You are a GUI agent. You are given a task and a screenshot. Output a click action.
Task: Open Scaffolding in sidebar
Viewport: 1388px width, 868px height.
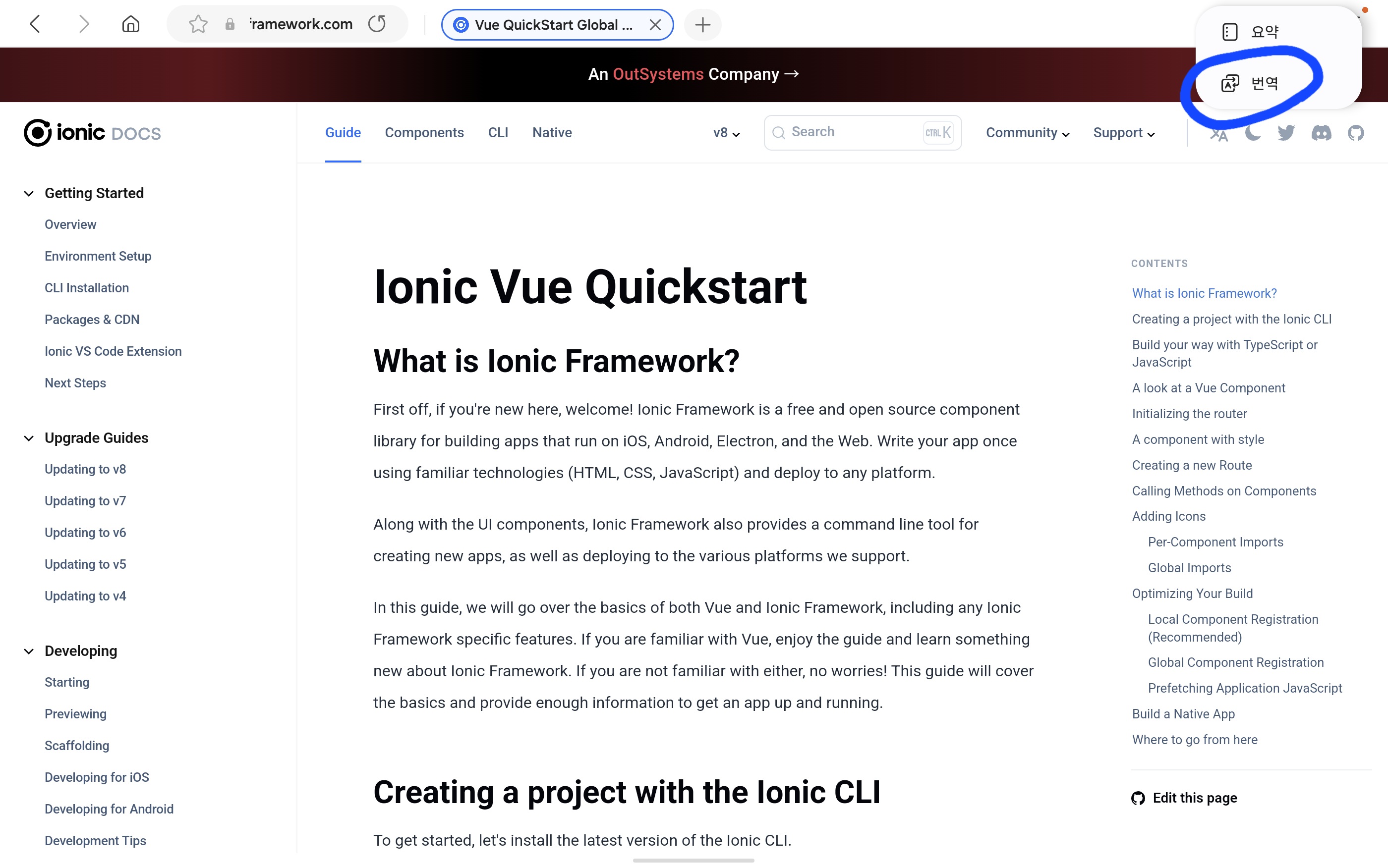coord(77,746)
